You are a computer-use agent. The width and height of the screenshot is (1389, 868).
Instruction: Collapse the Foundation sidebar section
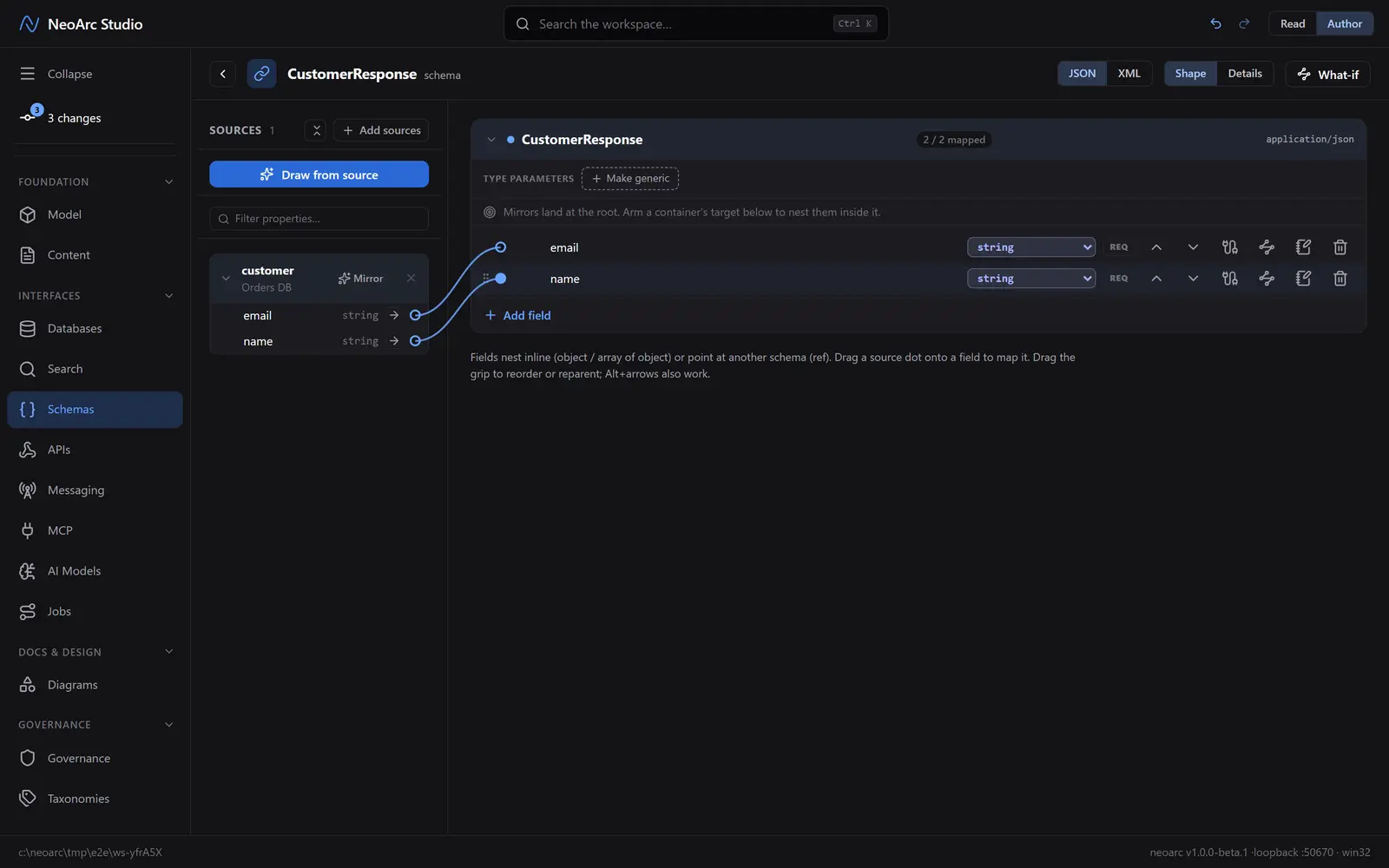coord(95,182)
